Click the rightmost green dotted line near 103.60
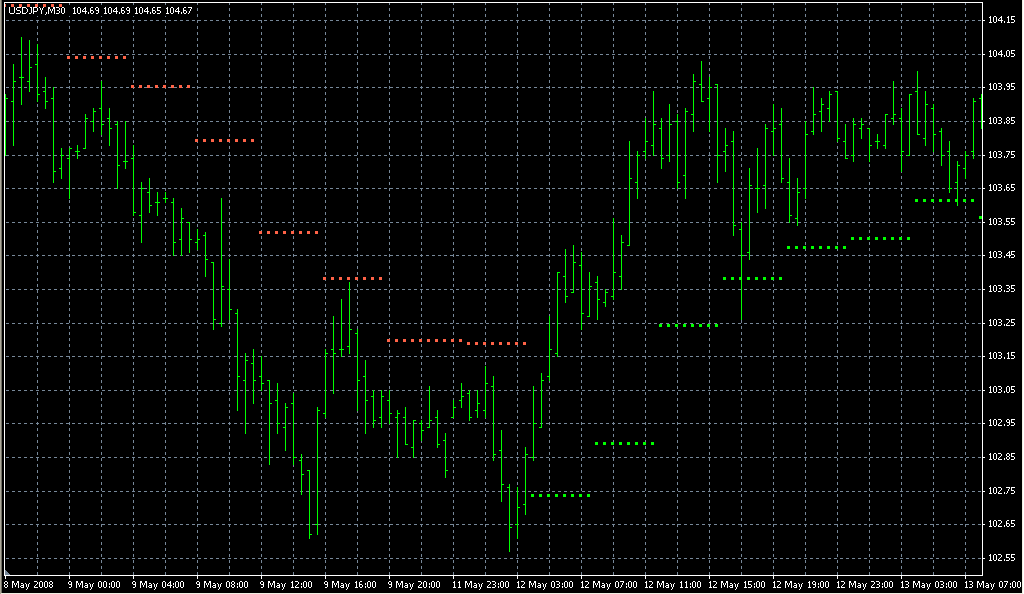 click(x=944, y=201)
